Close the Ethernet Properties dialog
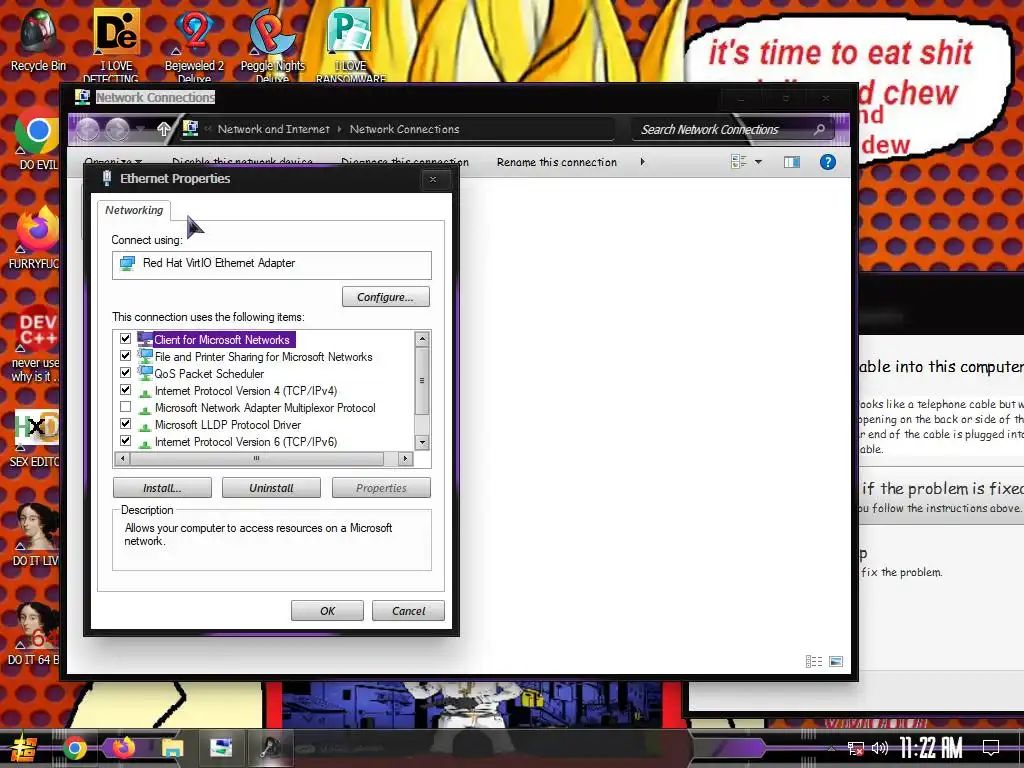The height and width of the screenshot is (768, 1024). tap(432, 180)
